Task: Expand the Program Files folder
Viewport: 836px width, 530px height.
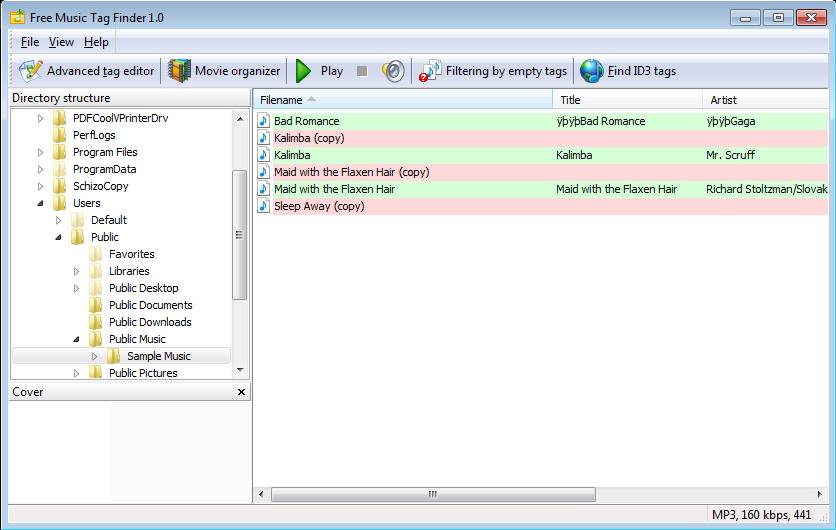Action: pyautogui.click(x=41, y=152)
